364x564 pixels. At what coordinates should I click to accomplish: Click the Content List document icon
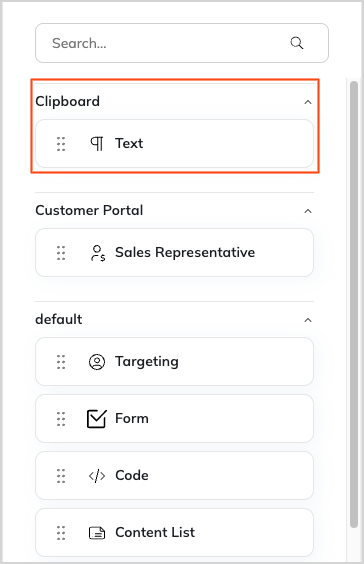pos(97,533)
